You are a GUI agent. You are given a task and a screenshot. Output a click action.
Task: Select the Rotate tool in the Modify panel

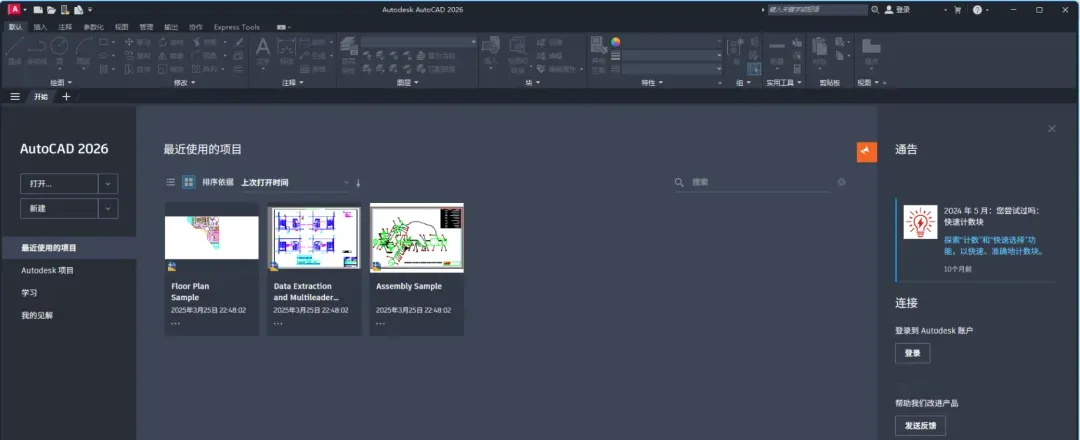[x=170, y=42]
